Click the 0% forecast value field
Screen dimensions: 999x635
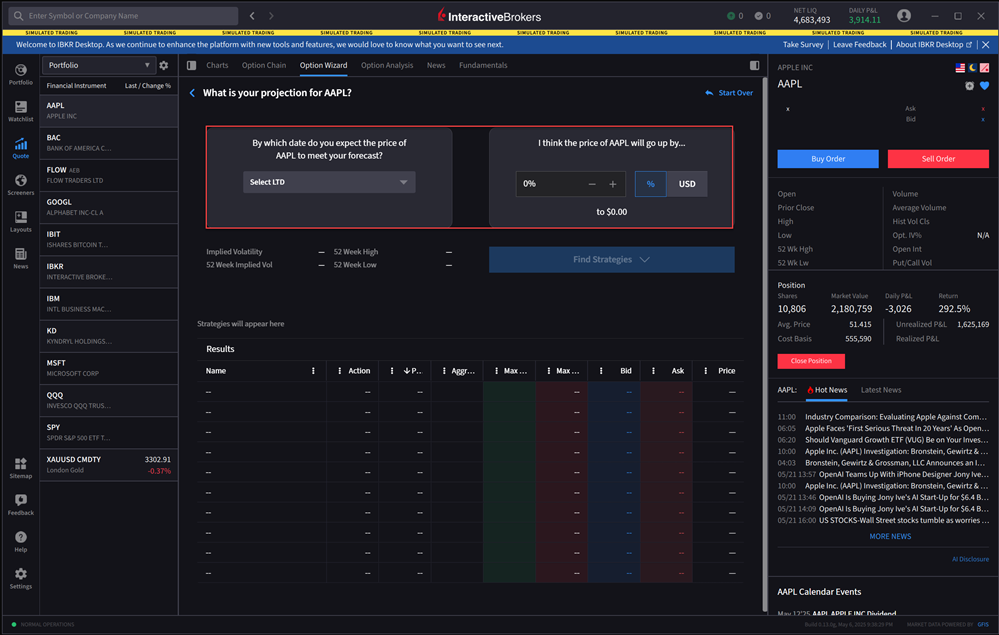551,184
